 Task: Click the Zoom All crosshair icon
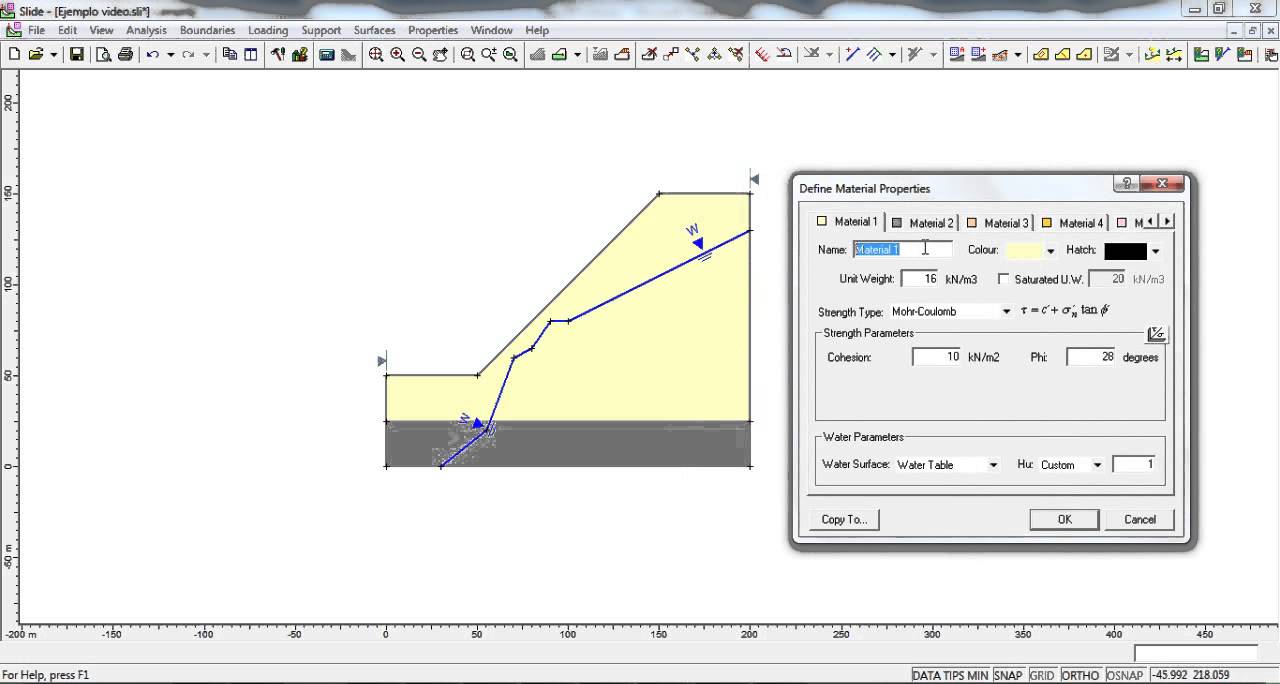click(376, 55)
